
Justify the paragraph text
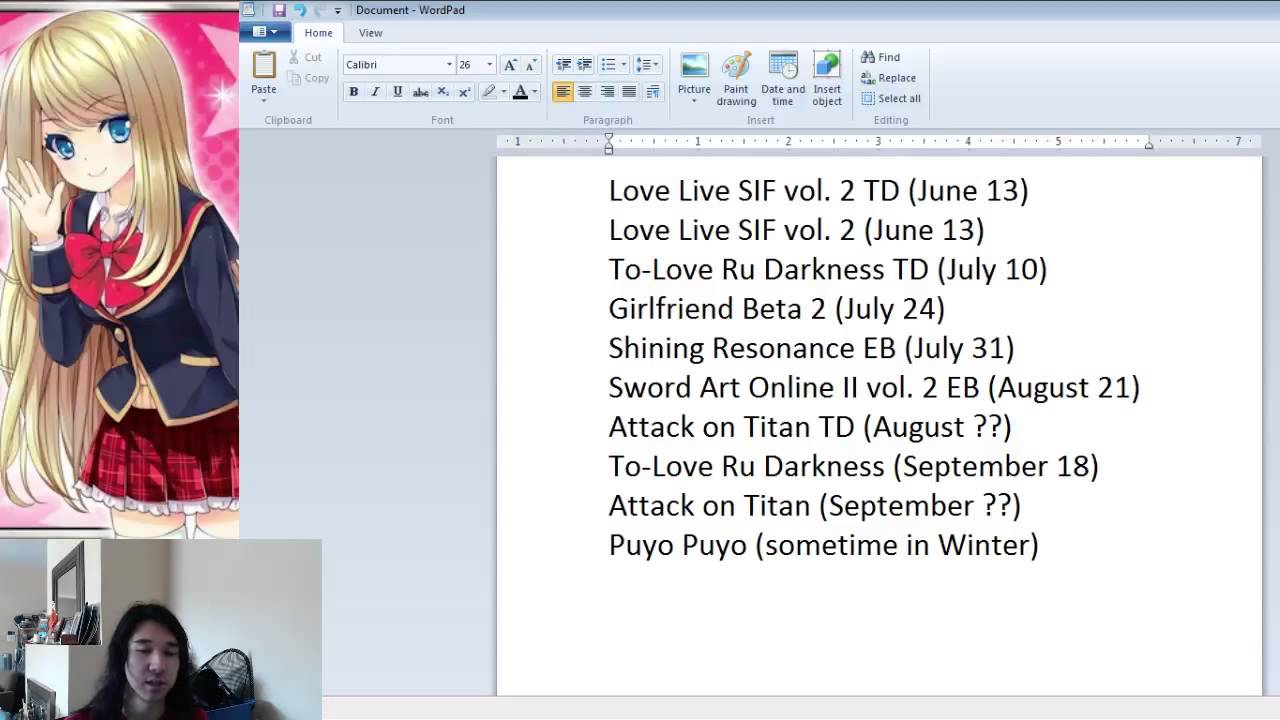(629, 92)
